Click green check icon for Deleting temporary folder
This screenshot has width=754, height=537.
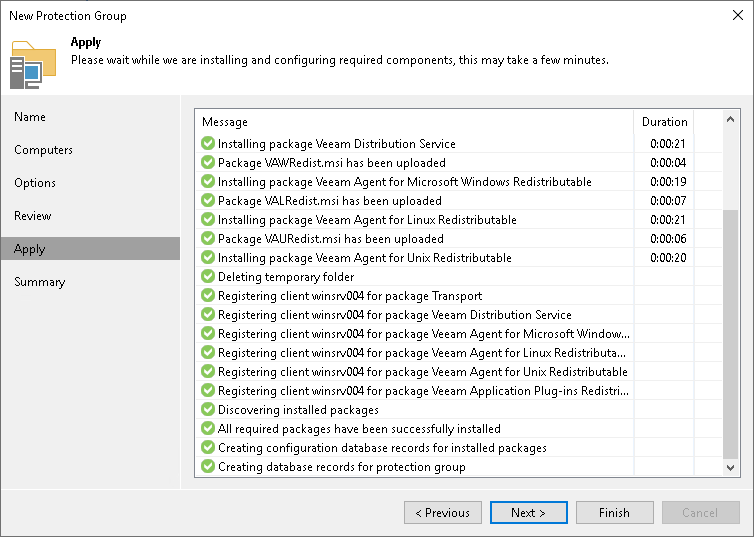tap(208, 276)
